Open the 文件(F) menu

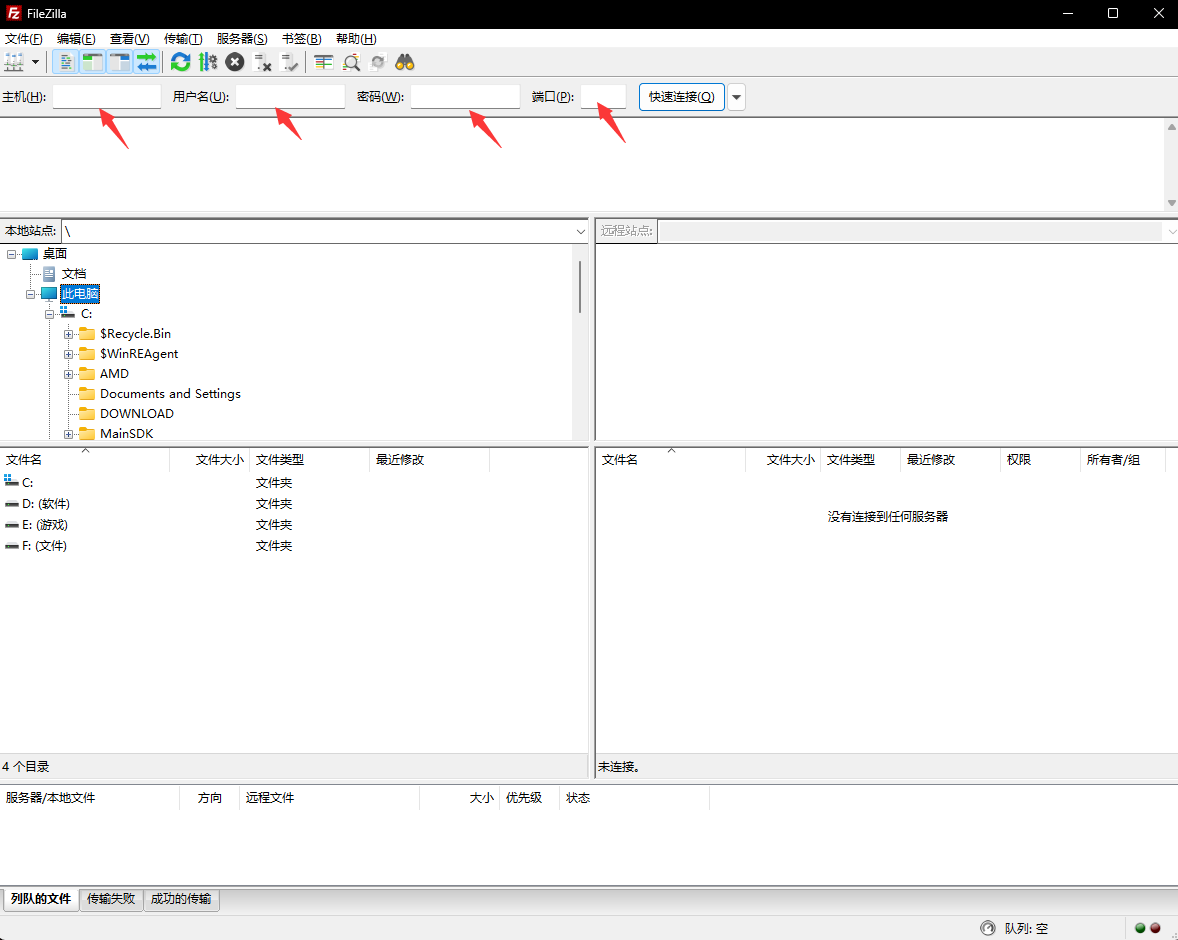[x=23, y=38]
